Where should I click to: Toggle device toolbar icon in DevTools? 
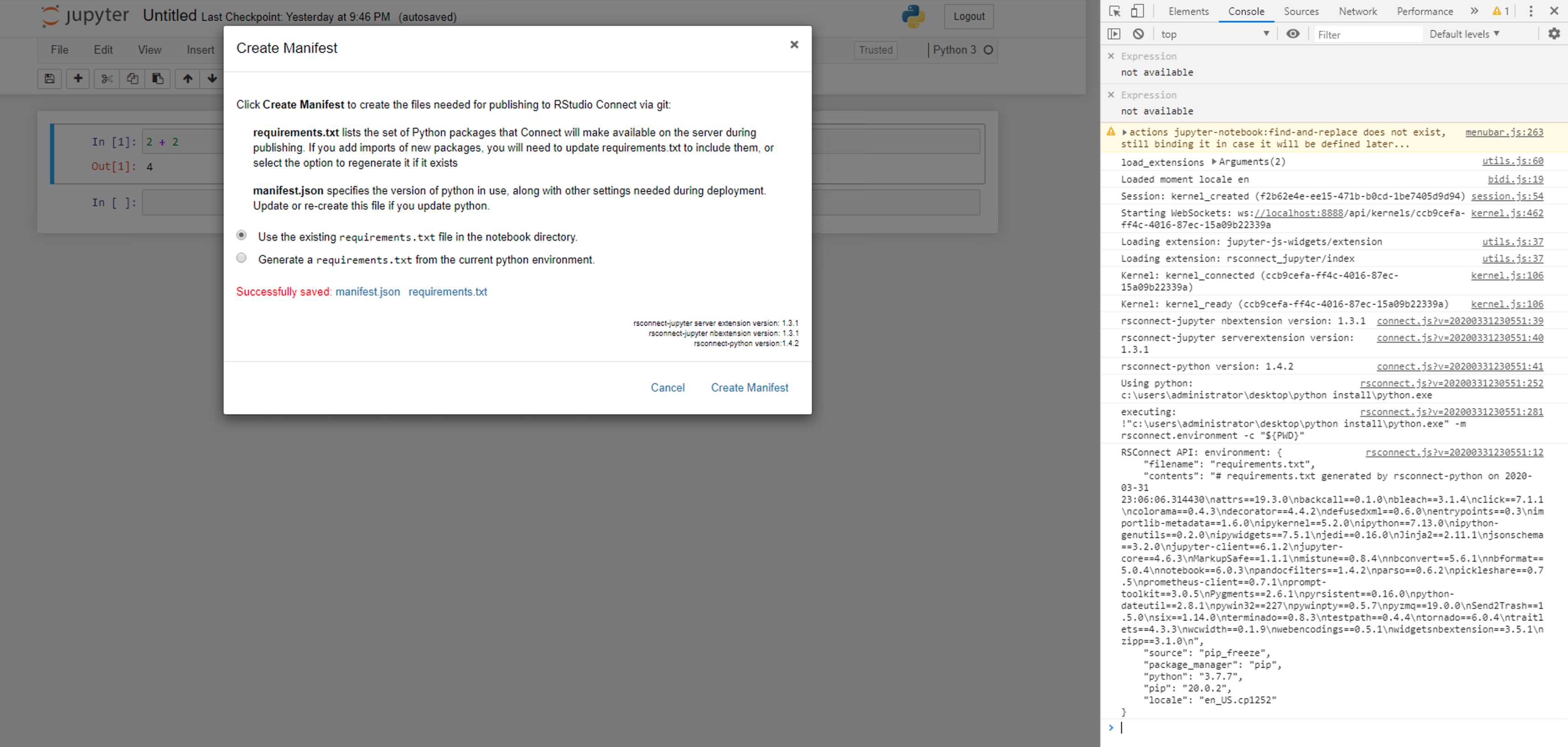pyautogui.click(x=1137, y=11)
